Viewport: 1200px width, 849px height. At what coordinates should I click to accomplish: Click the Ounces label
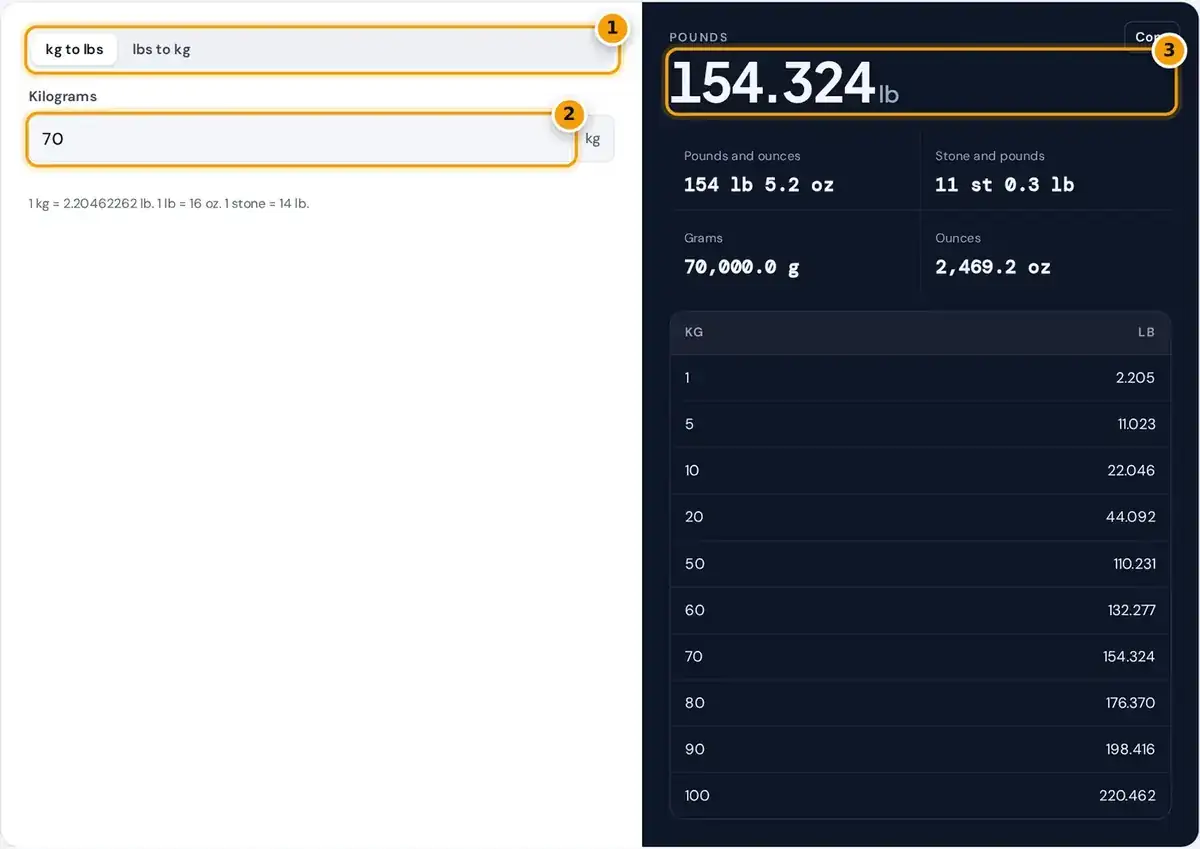coord(958,238)
